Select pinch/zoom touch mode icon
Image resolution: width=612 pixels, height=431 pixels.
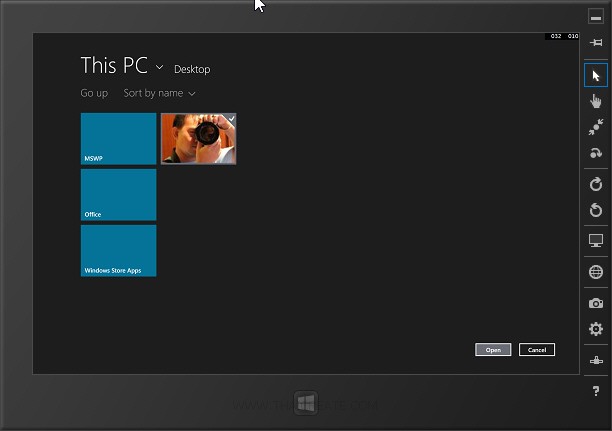[596, 127]
